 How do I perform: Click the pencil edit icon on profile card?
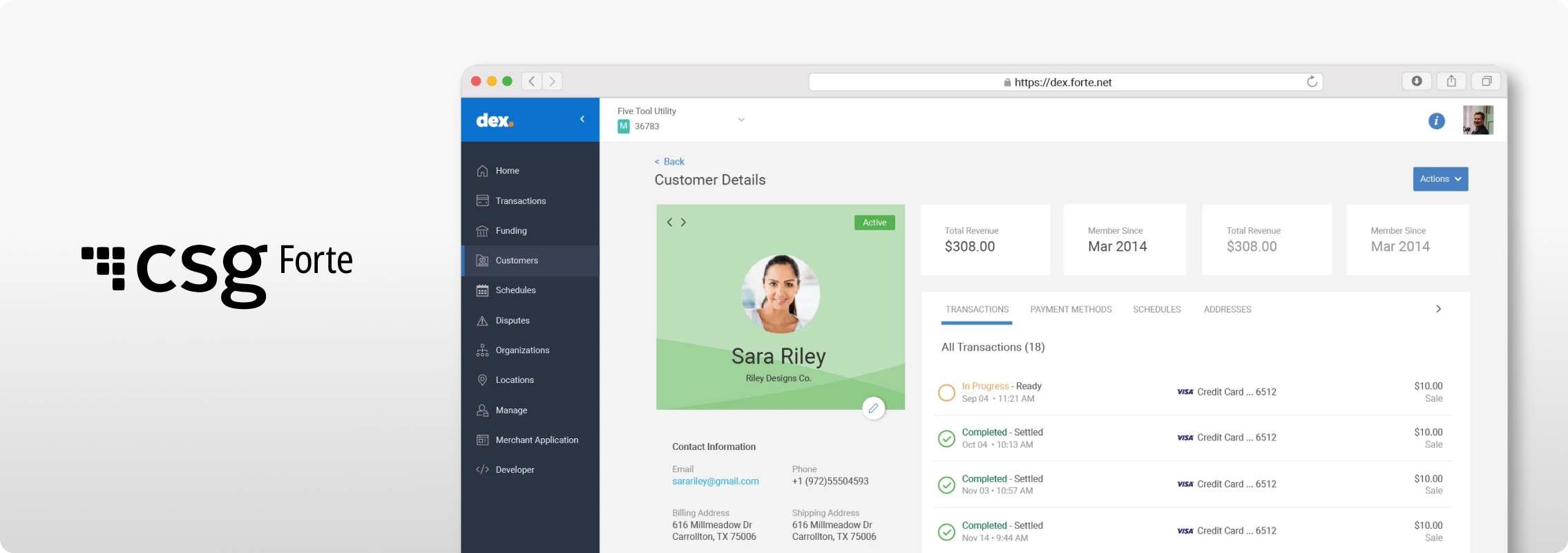pyautogui.click(x=874, y=408)
